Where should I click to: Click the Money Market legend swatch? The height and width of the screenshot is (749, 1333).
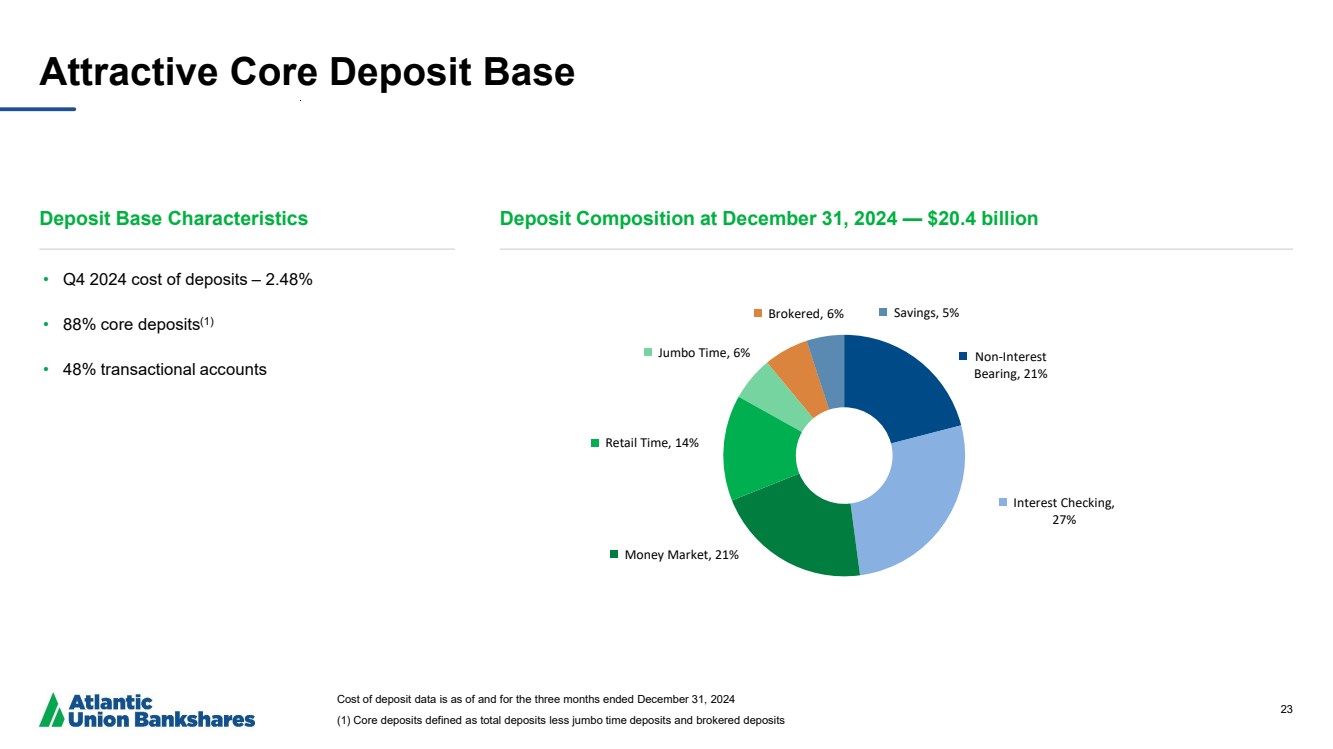point(614,554)
